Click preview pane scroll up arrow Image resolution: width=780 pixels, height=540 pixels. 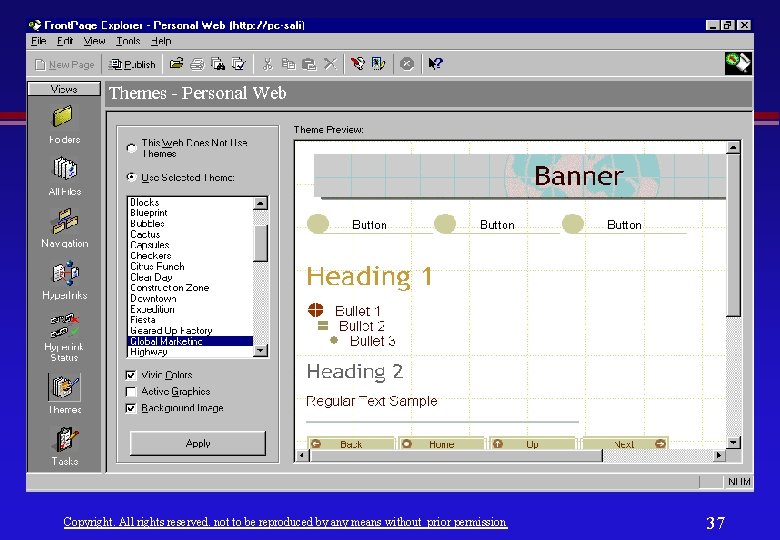[733, 147]
